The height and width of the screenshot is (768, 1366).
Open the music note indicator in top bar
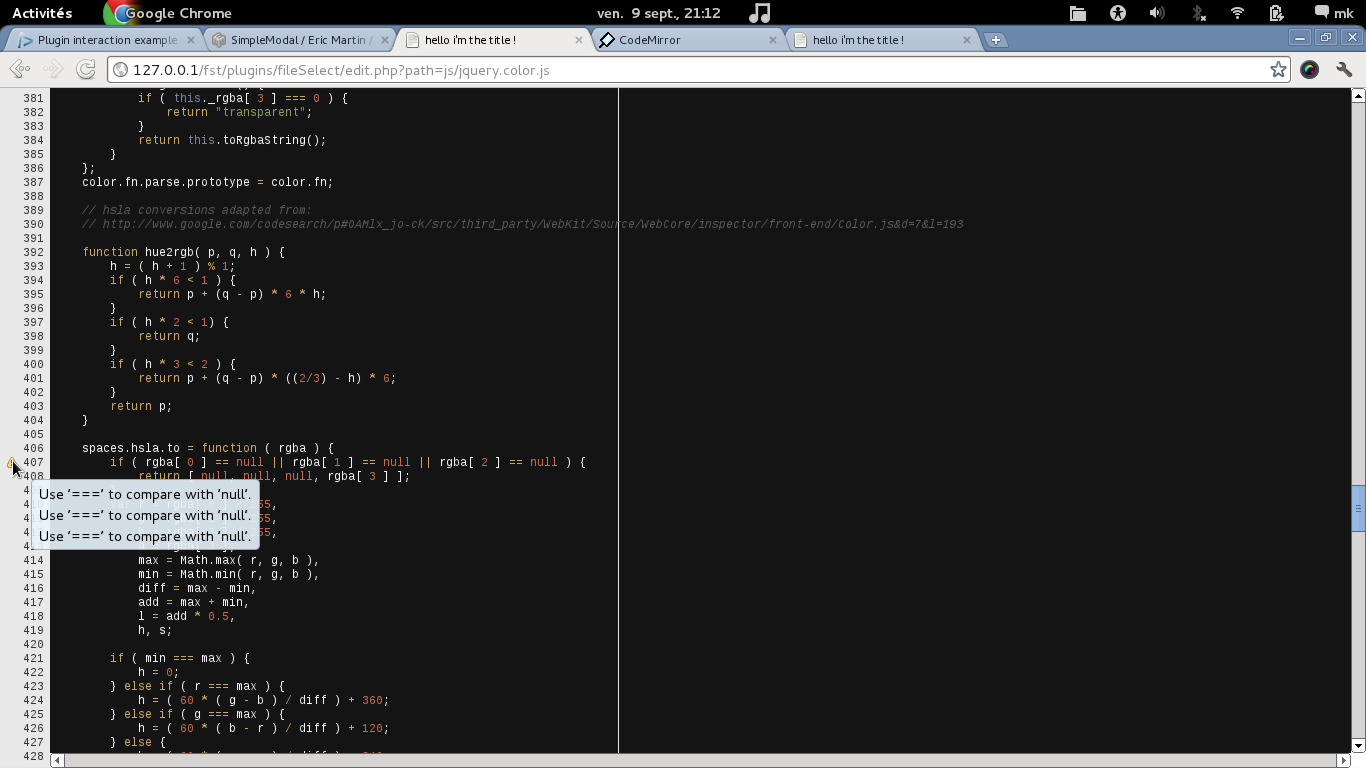[760, 13]
